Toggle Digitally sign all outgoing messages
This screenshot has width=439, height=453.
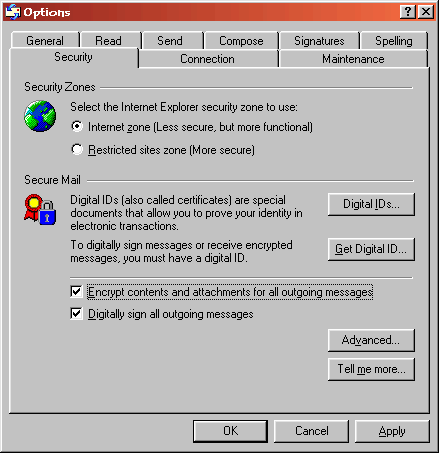(76, 314)
